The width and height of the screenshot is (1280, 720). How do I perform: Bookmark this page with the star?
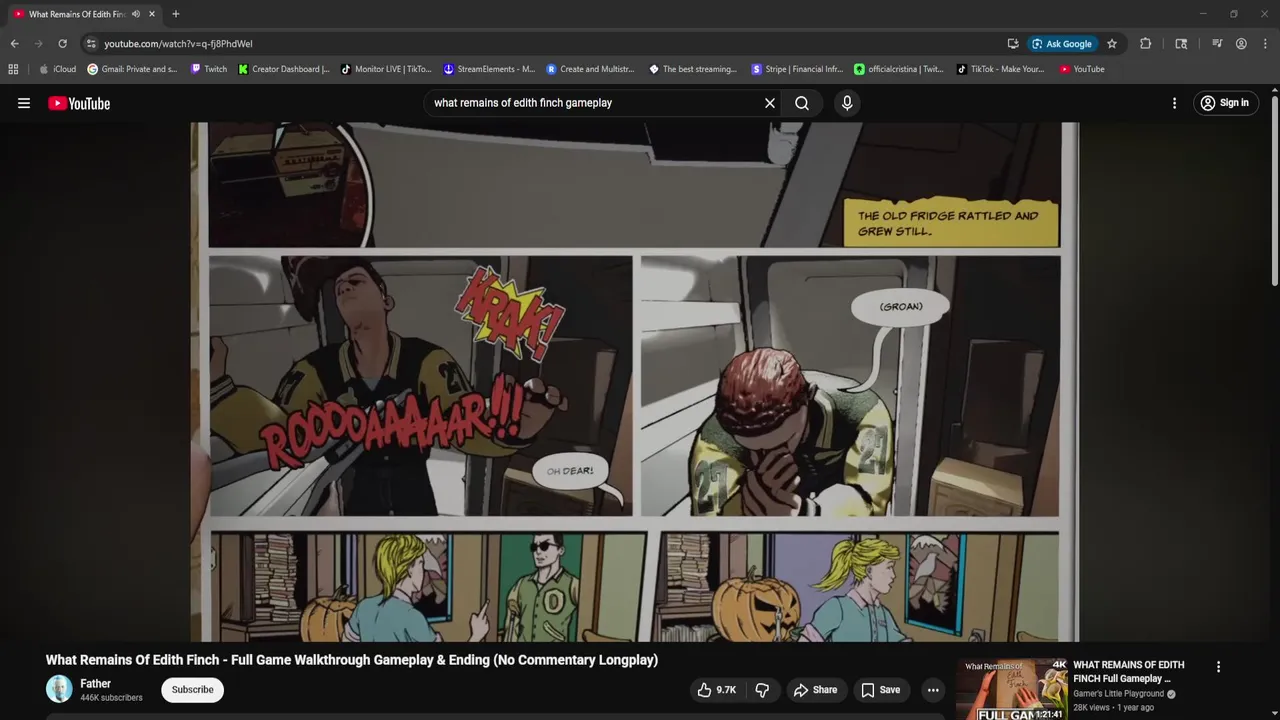coord(1112,44)
